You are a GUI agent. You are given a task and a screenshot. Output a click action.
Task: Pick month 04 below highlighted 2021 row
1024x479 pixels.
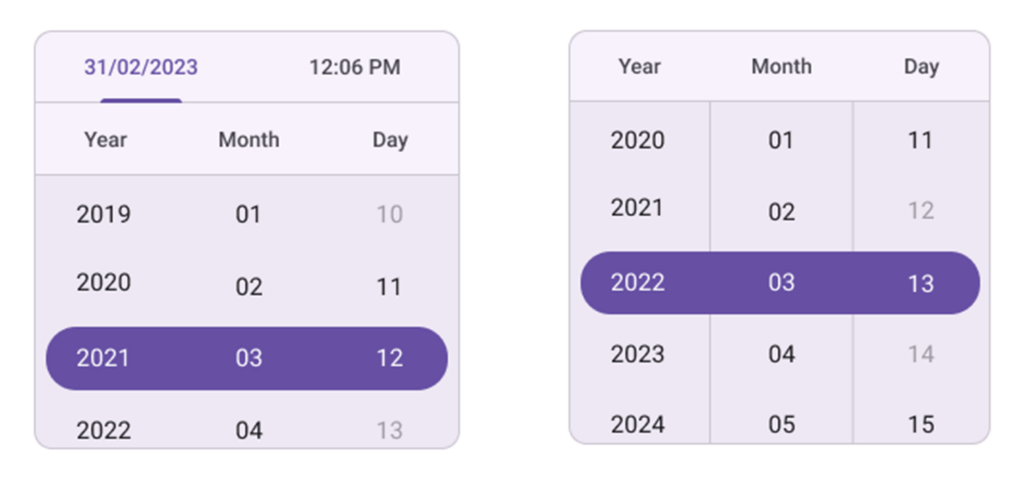pyautogui.click(x=248, y=430)
